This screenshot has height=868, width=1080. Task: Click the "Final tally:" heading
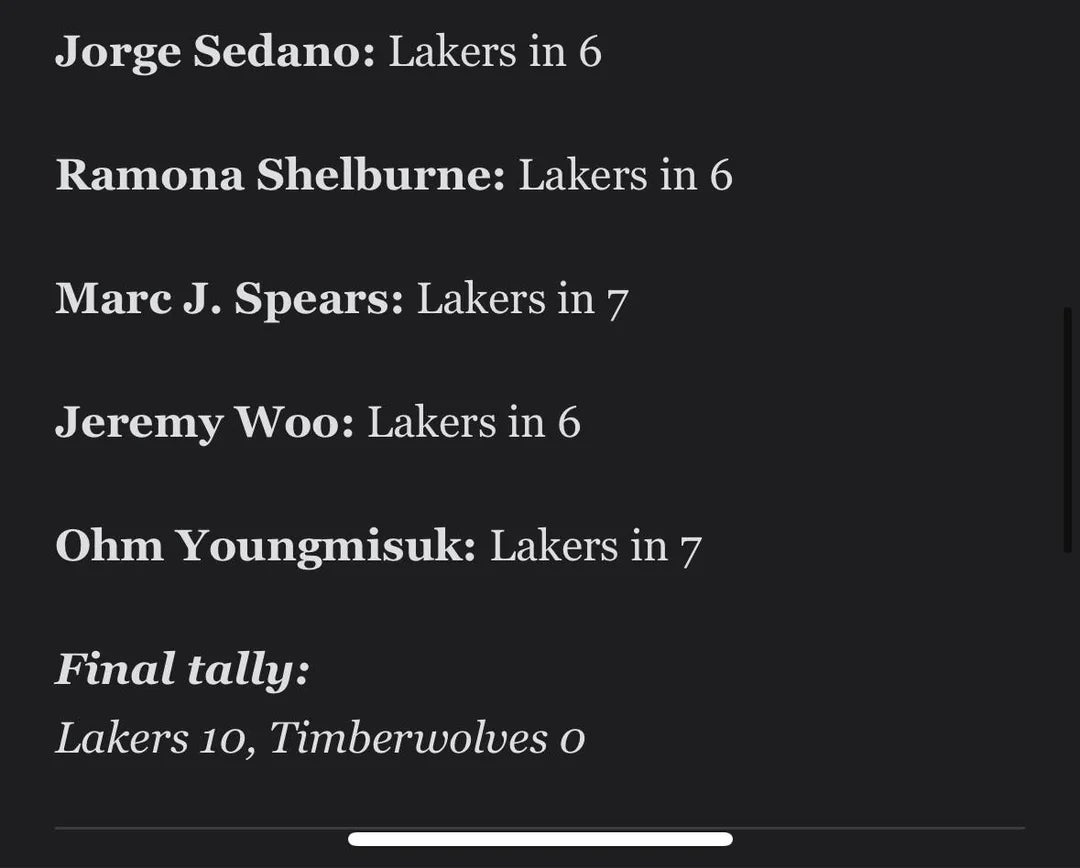point(182,670)
